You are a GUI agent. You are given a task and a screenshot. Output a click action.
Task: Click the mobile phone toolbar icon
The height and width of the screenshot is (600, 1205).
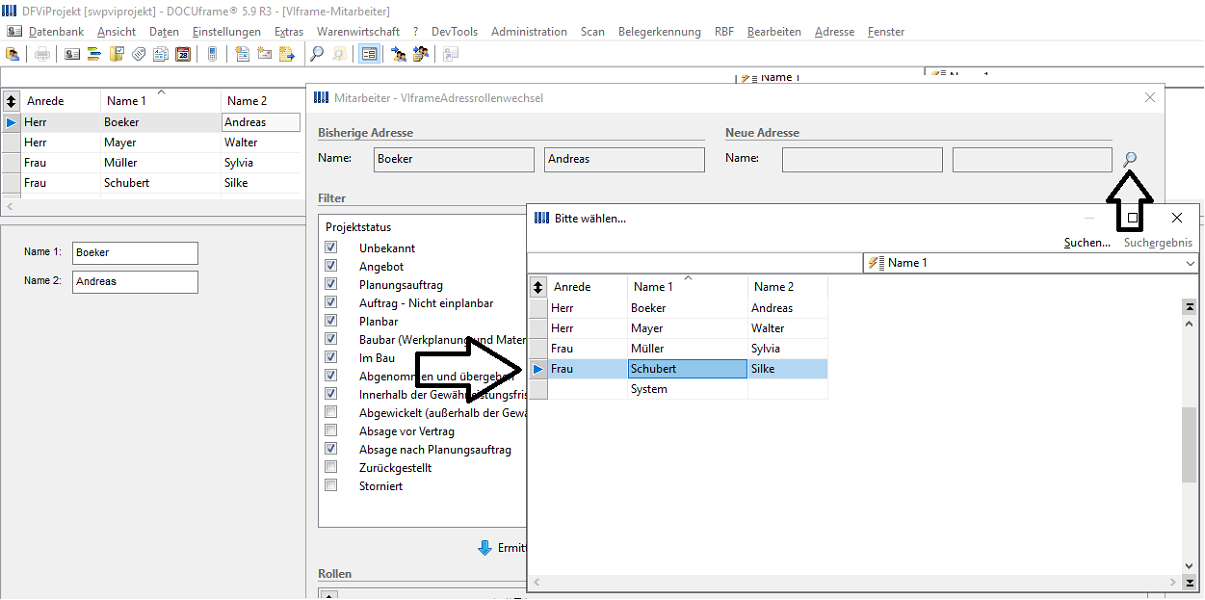[x=211, y=54]
